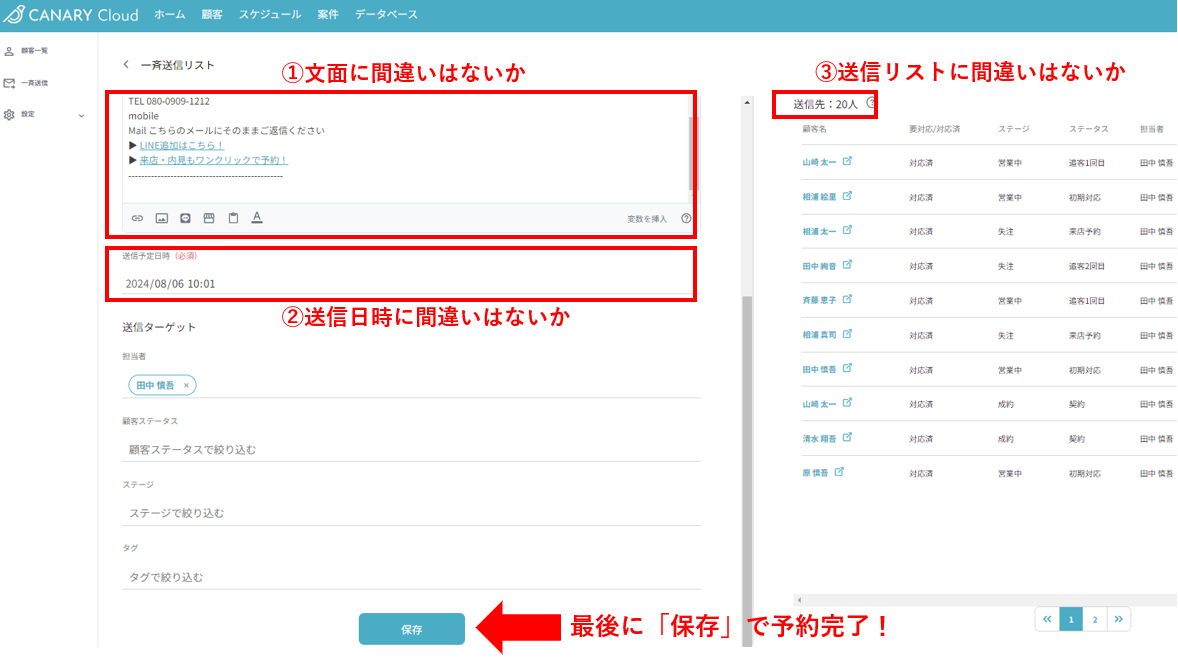Viewport: 1178px width, 661px height.
Task: Open external link icon for 山崎 太一 契約 row
Action: (847, 403)
